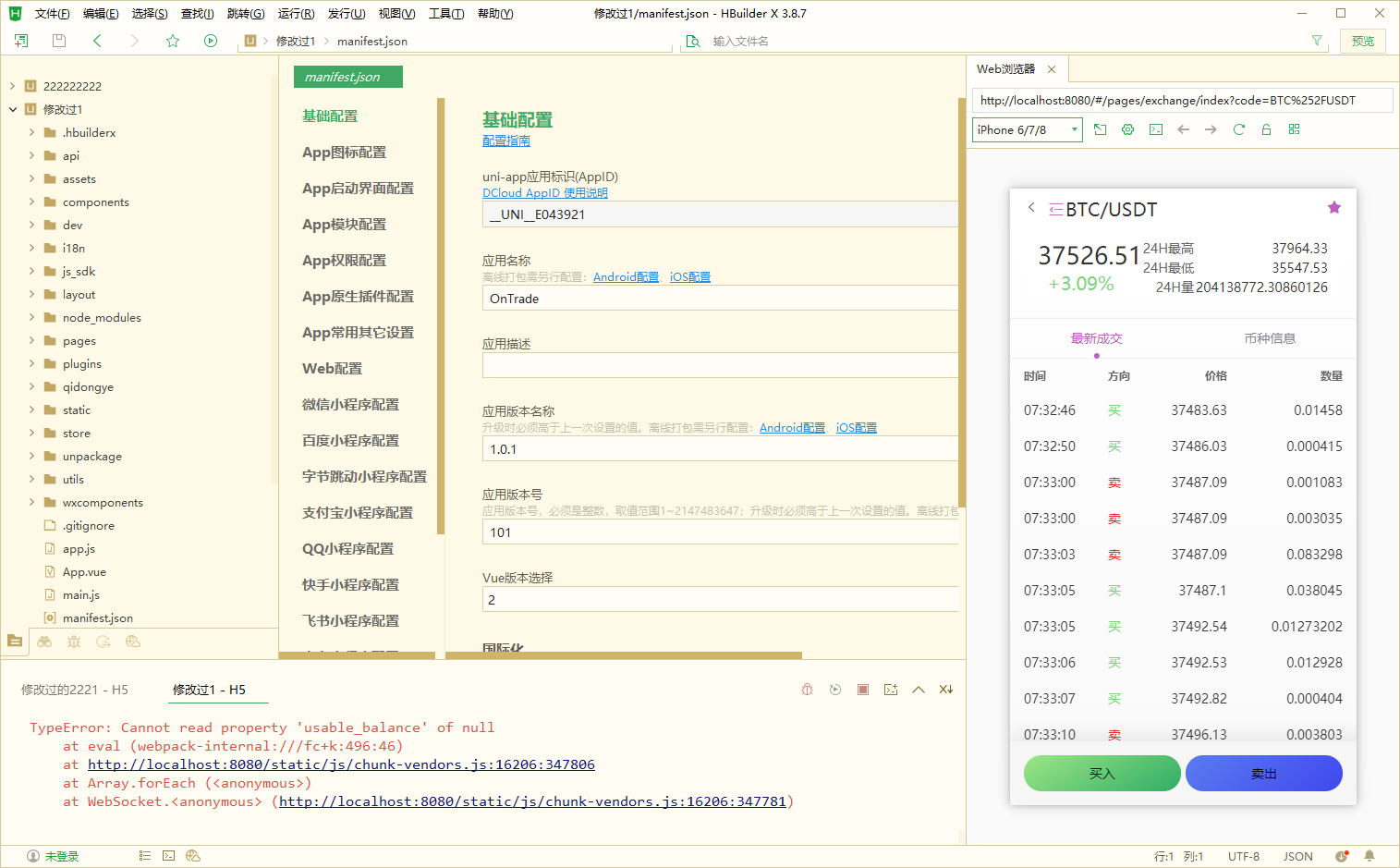This screenshot has height=868, width=1400.
Task: Expand the wxcomponents folder
Action: (x=31, y=502)
